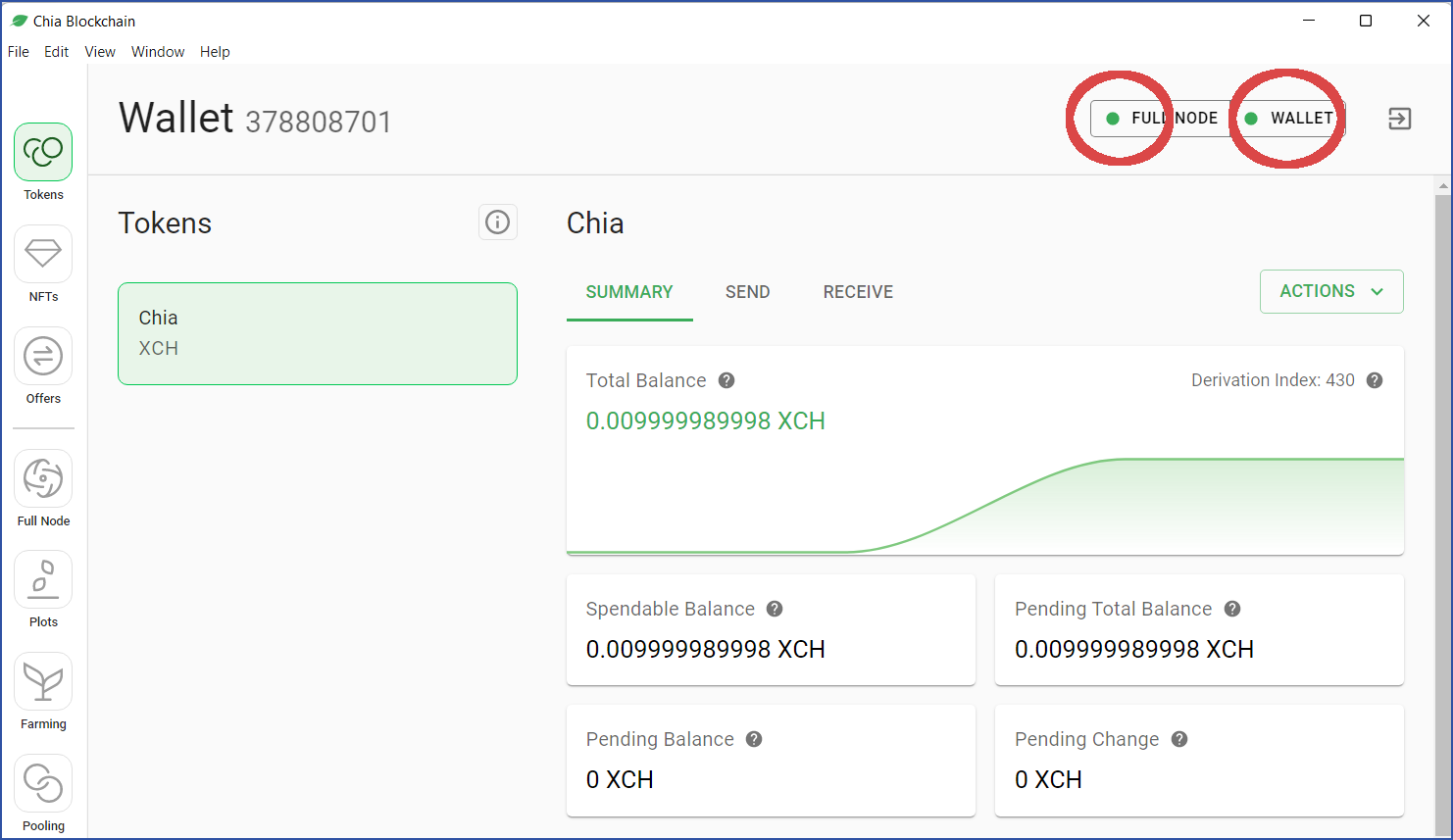Click the Derivation Index: 430 text
The image size is (1453, 840).
click(1273, 380)
